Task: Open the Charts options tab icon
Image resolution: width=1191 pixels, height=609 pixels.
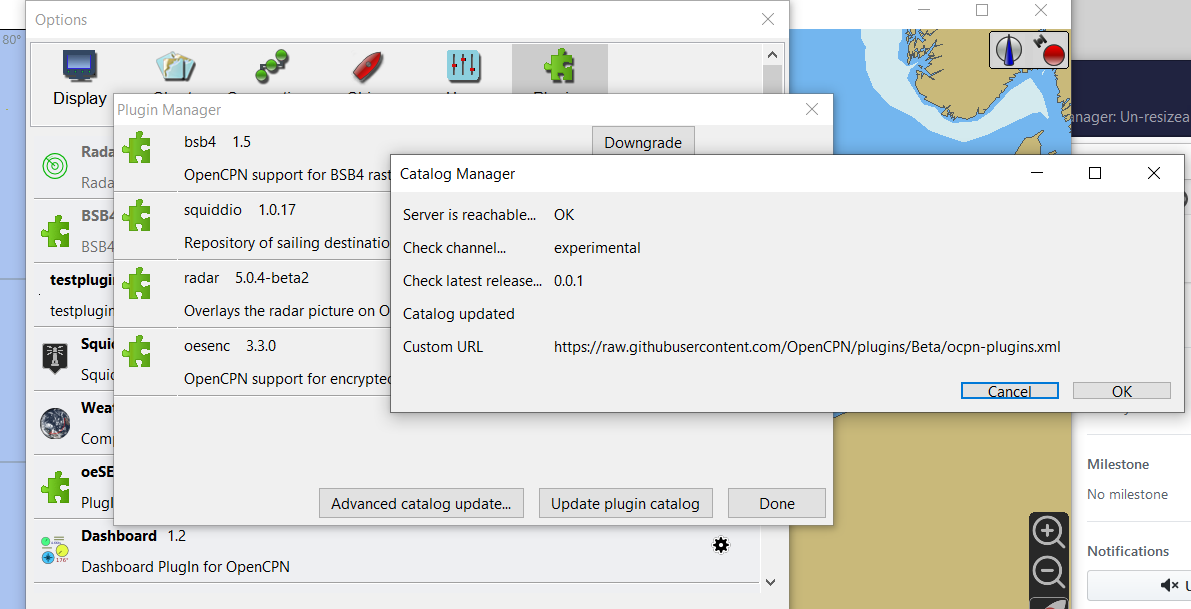Action: 175,67
